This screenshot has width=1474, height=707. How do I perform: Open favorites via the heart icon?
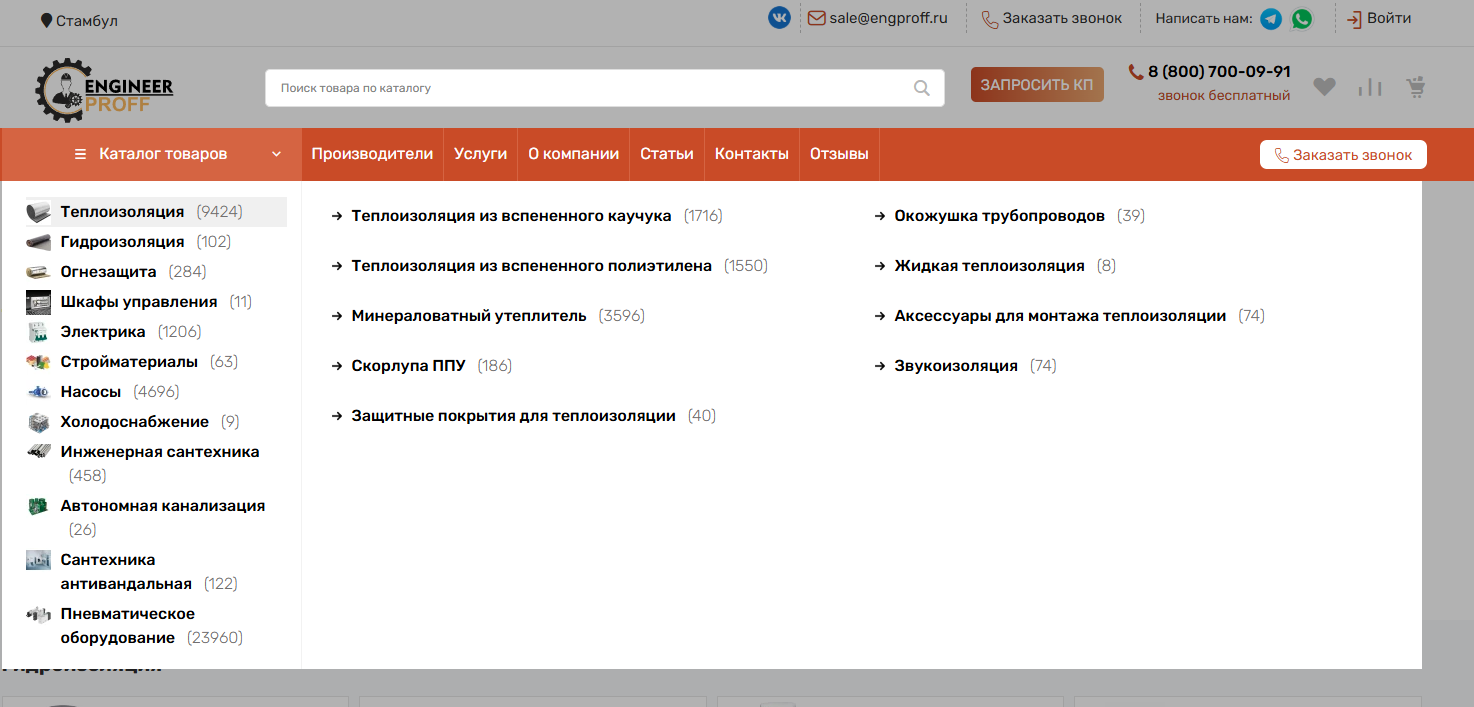pos(1324,87)
